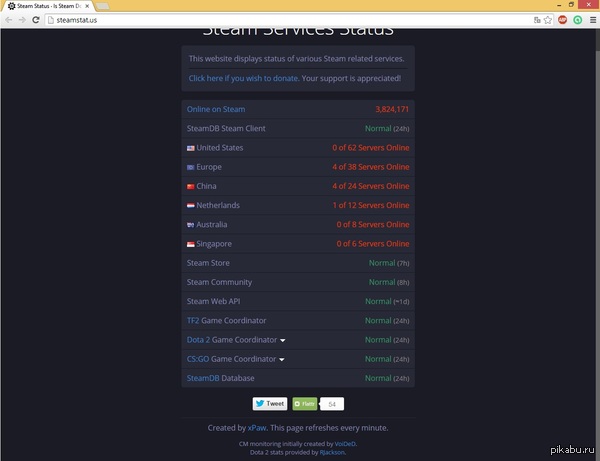Bookmark this page with the star
This screenshot has width=600, height=461.
click(548, 20)
